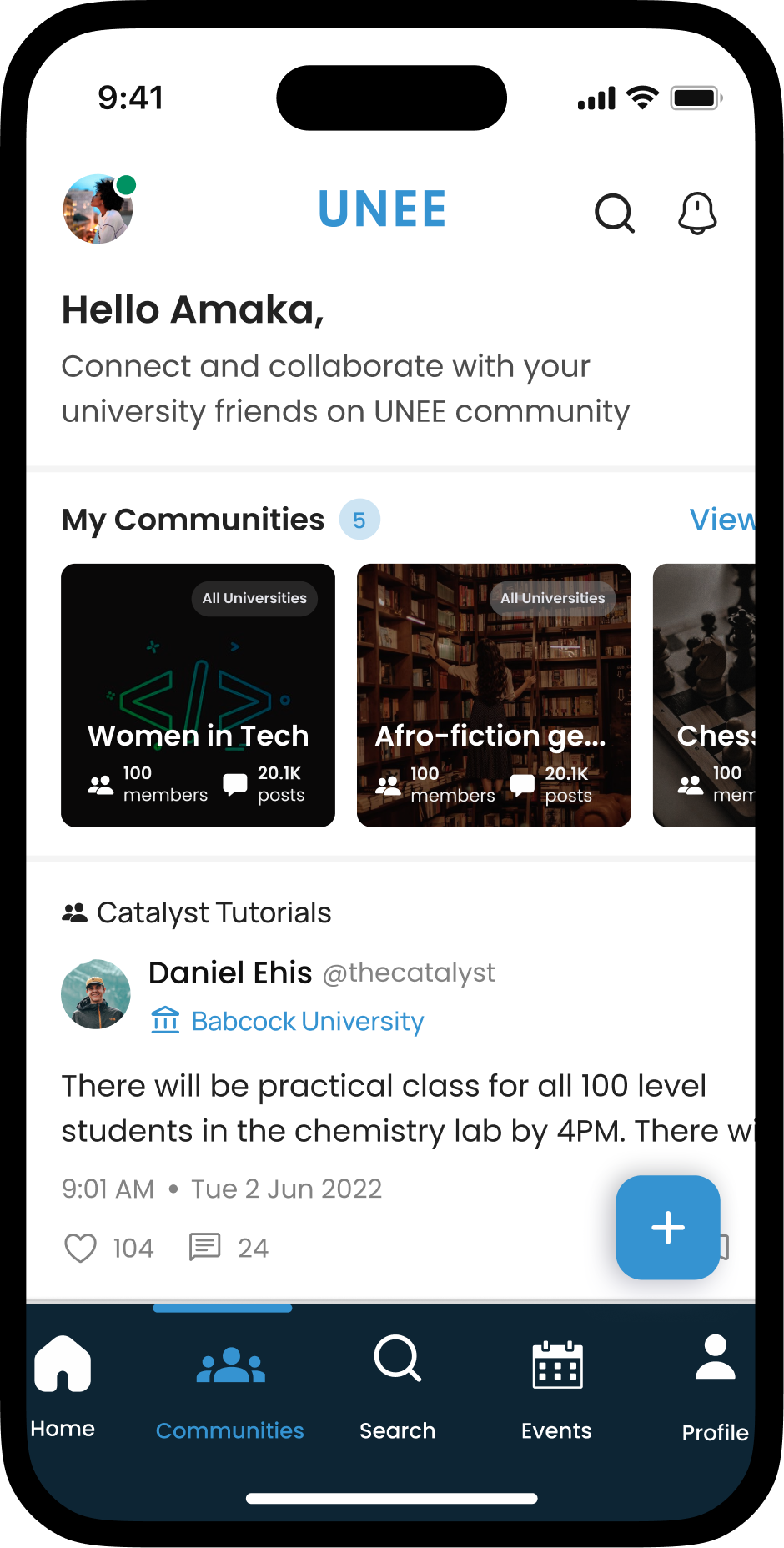784x1548 pixels.
Task: Open the Chess community card
Action: click(705, 695)
